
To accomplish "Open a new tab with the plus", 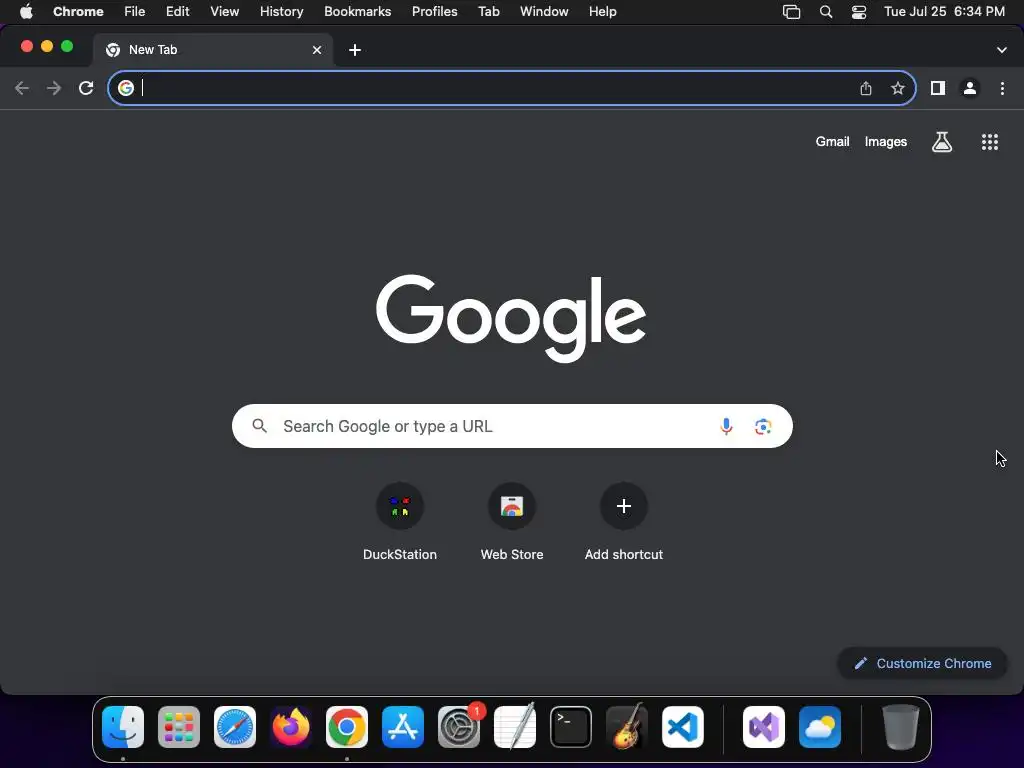I will click(x=355, y=50).
